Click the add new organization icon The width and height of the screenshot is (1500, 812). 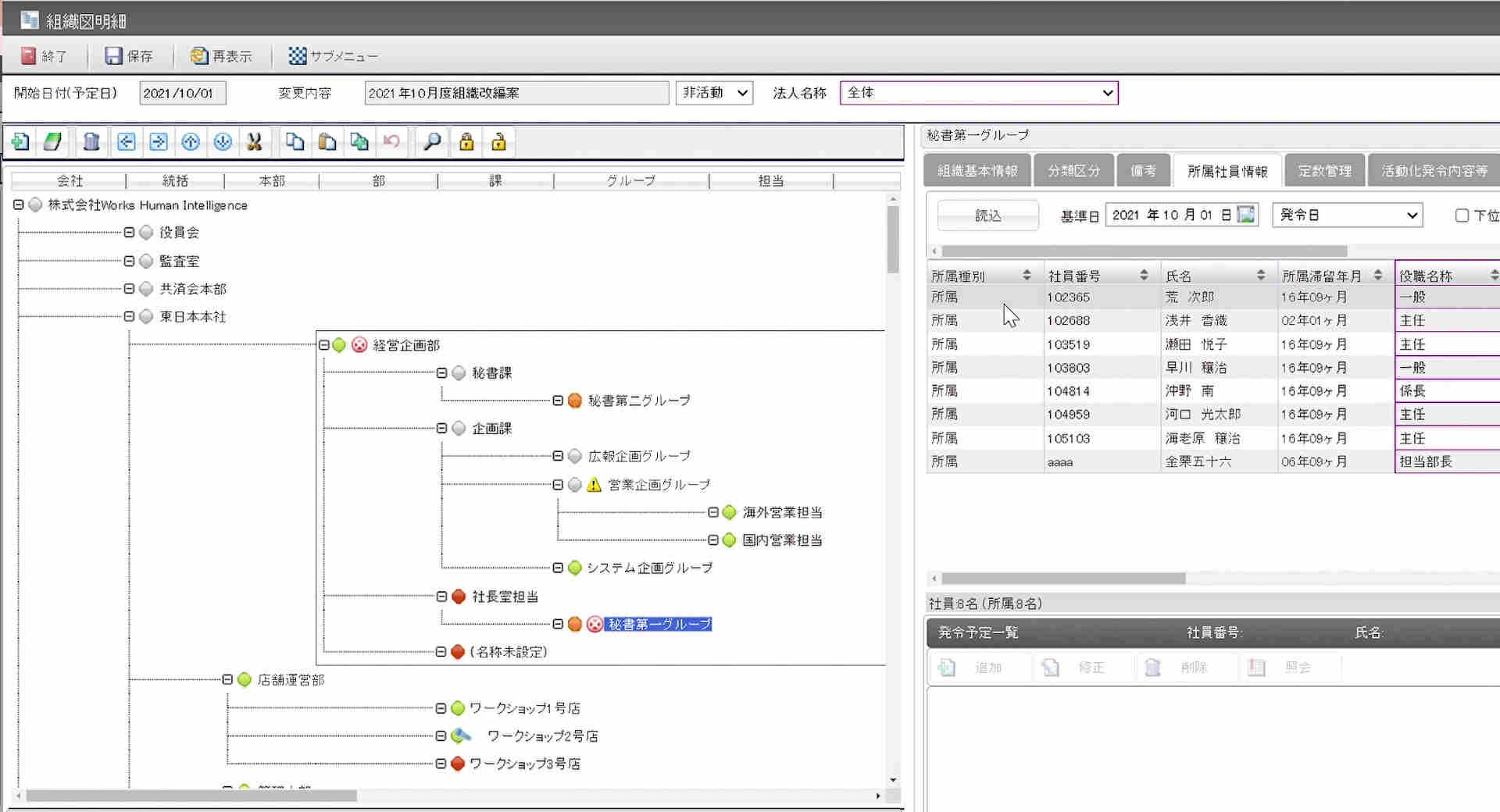tap(20, 141)
